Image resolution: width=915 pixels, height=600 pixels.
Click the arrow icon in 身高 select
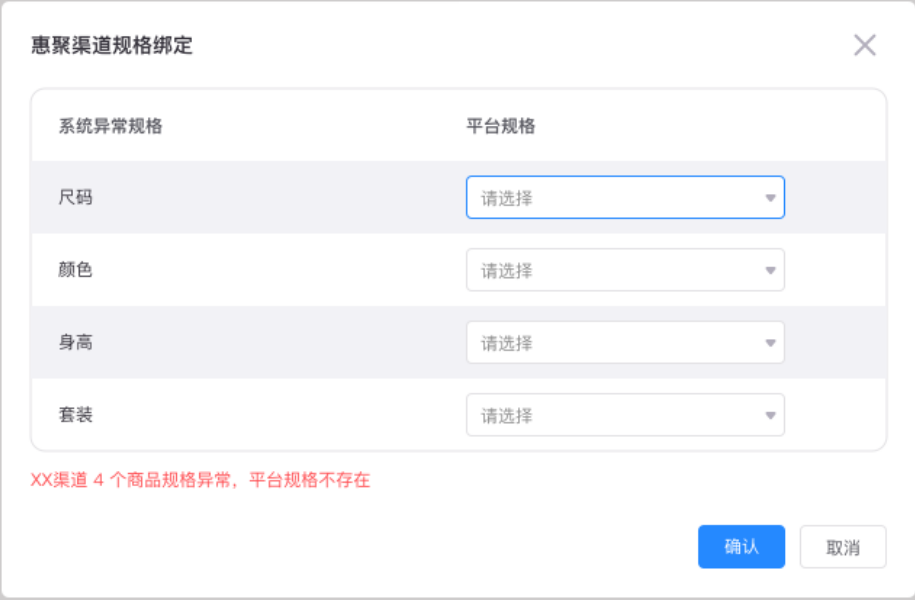pyautogui.click(x=770, y=343)
